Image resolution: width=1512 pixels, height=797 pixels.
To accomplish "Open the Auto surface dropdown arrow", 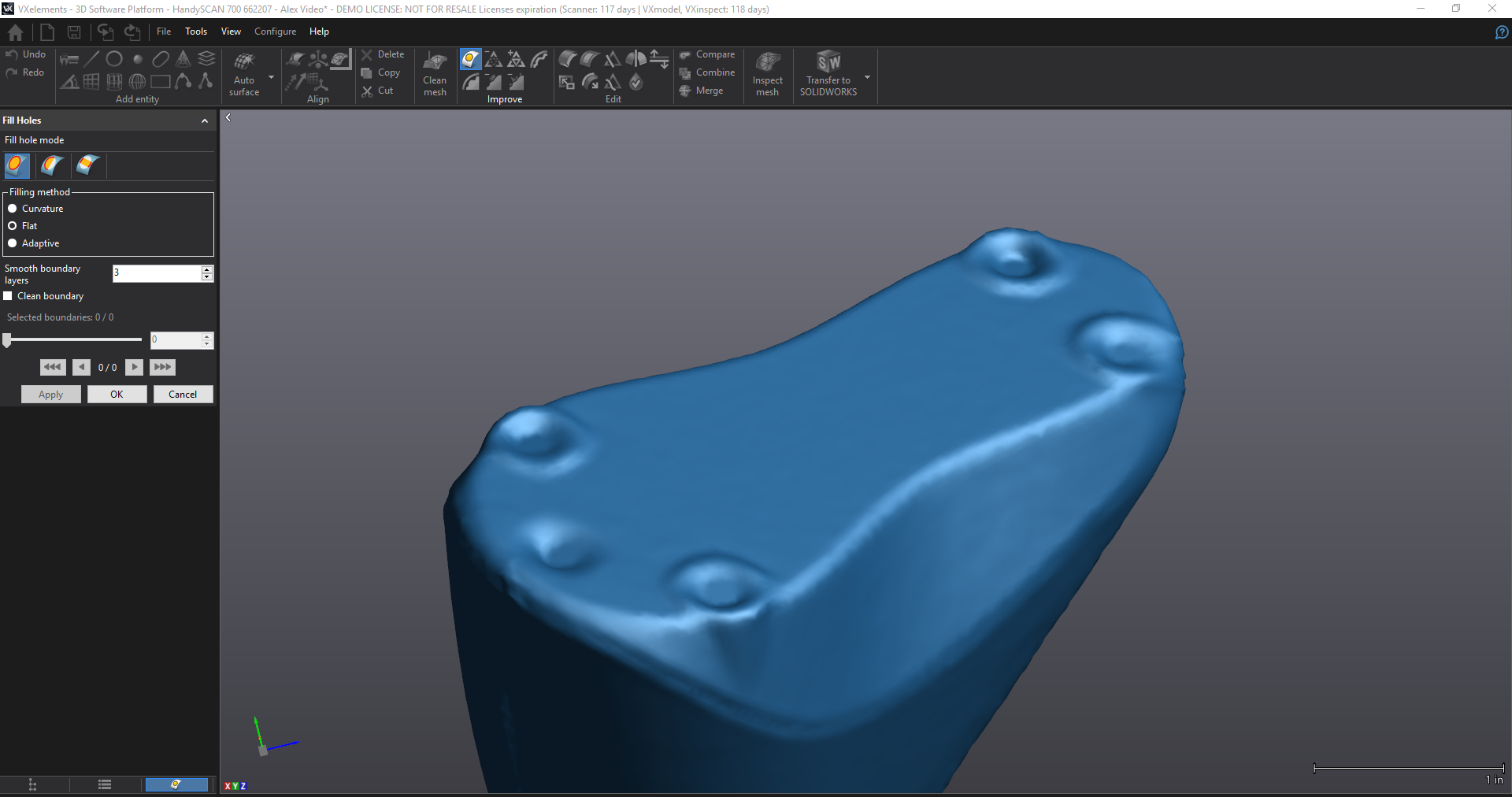I will point(271,77).
